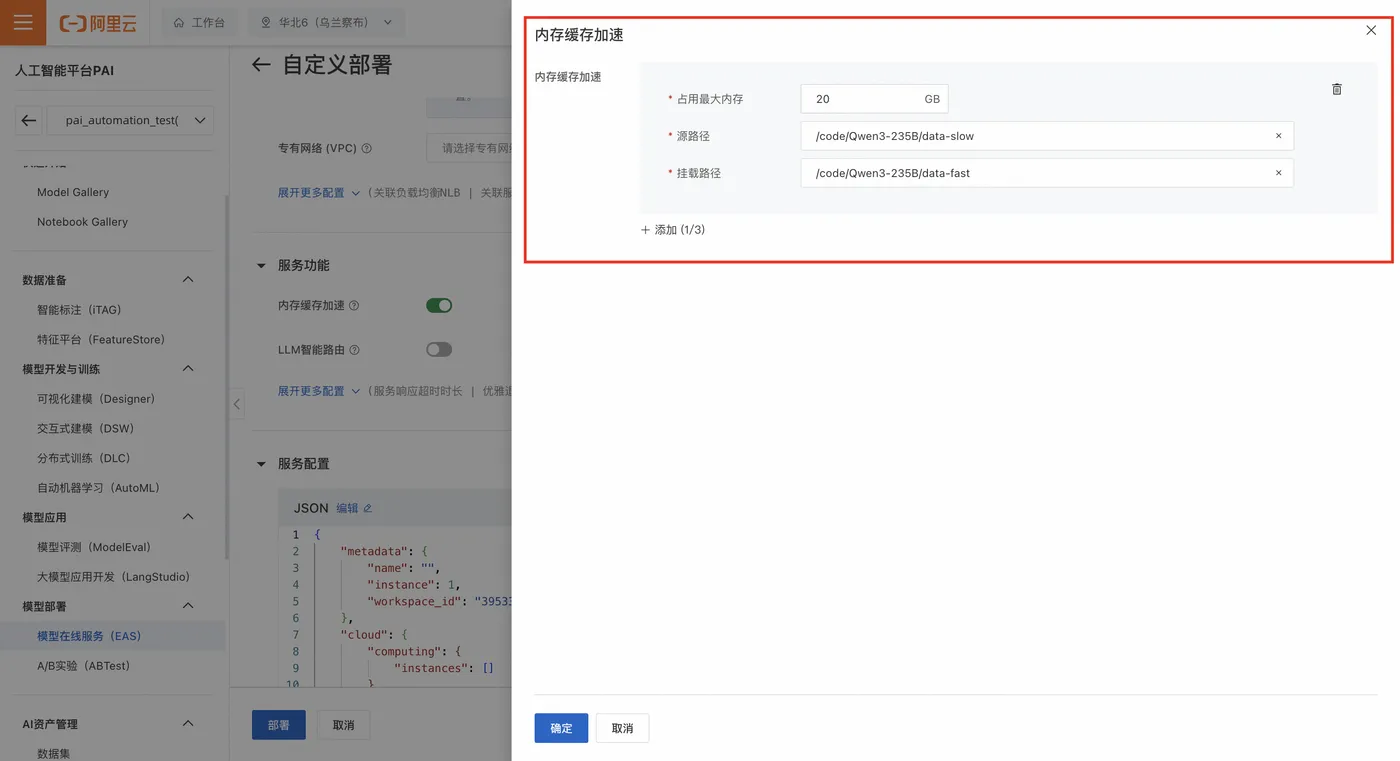Open Notebook Gallery in sidebar
This screenshot has height=761, width=1400.
tap(82, 222)
